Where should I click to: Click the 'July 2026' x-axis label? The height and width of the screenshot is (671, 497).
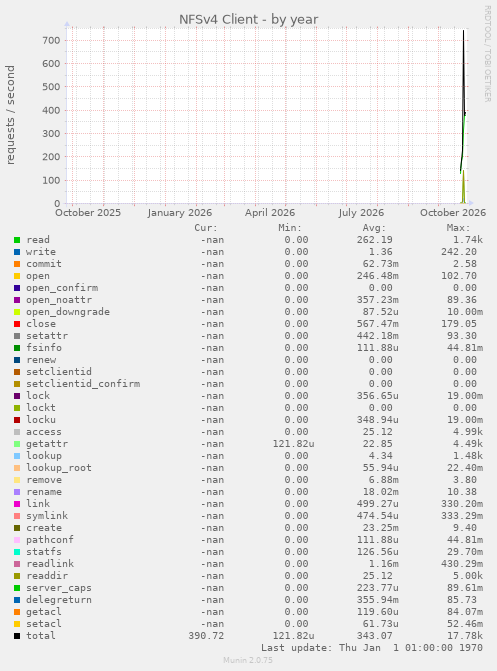point(361,213)
